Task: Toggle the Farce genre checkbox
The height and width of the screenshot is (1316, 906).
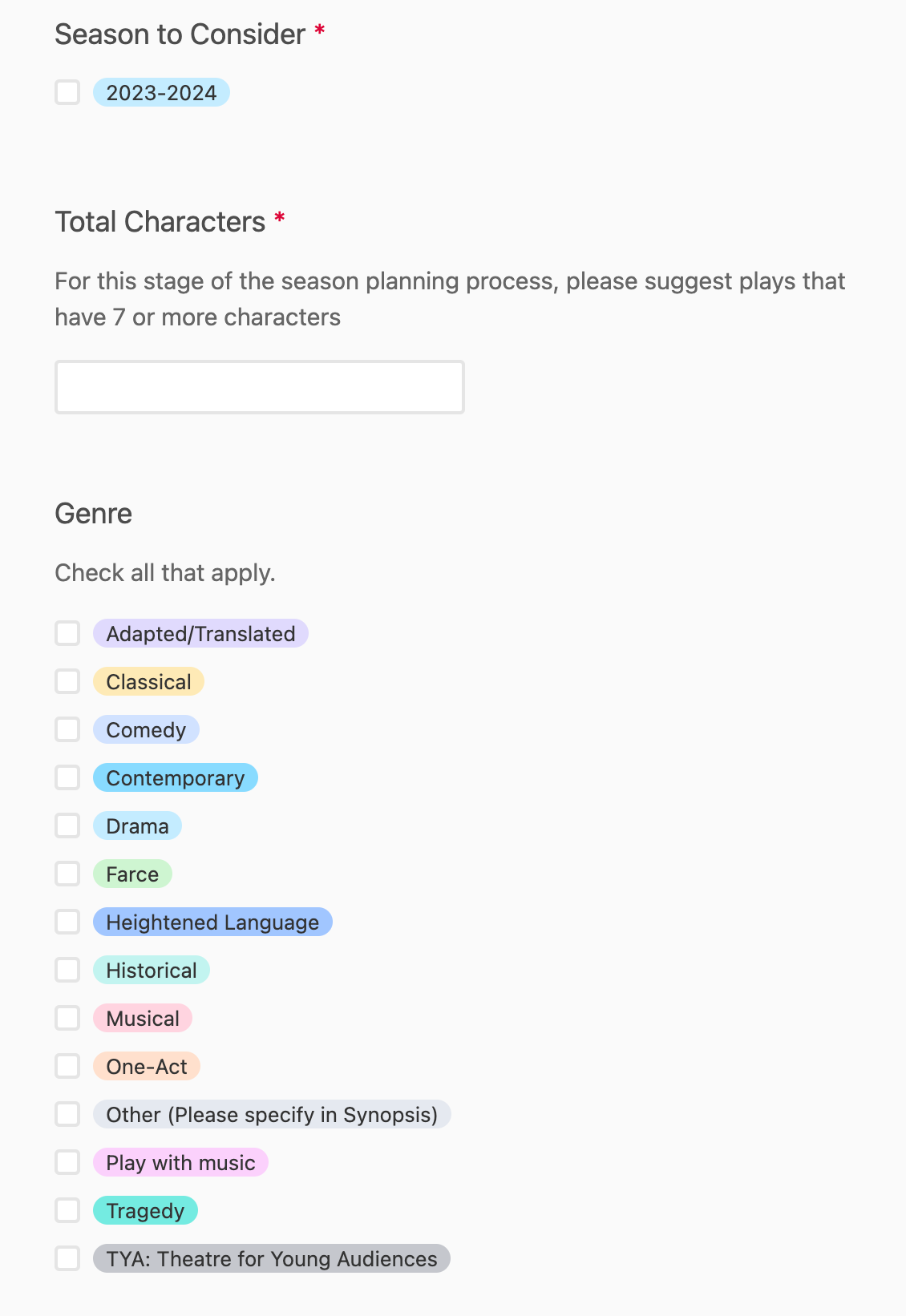Action: tap(67, 874)
